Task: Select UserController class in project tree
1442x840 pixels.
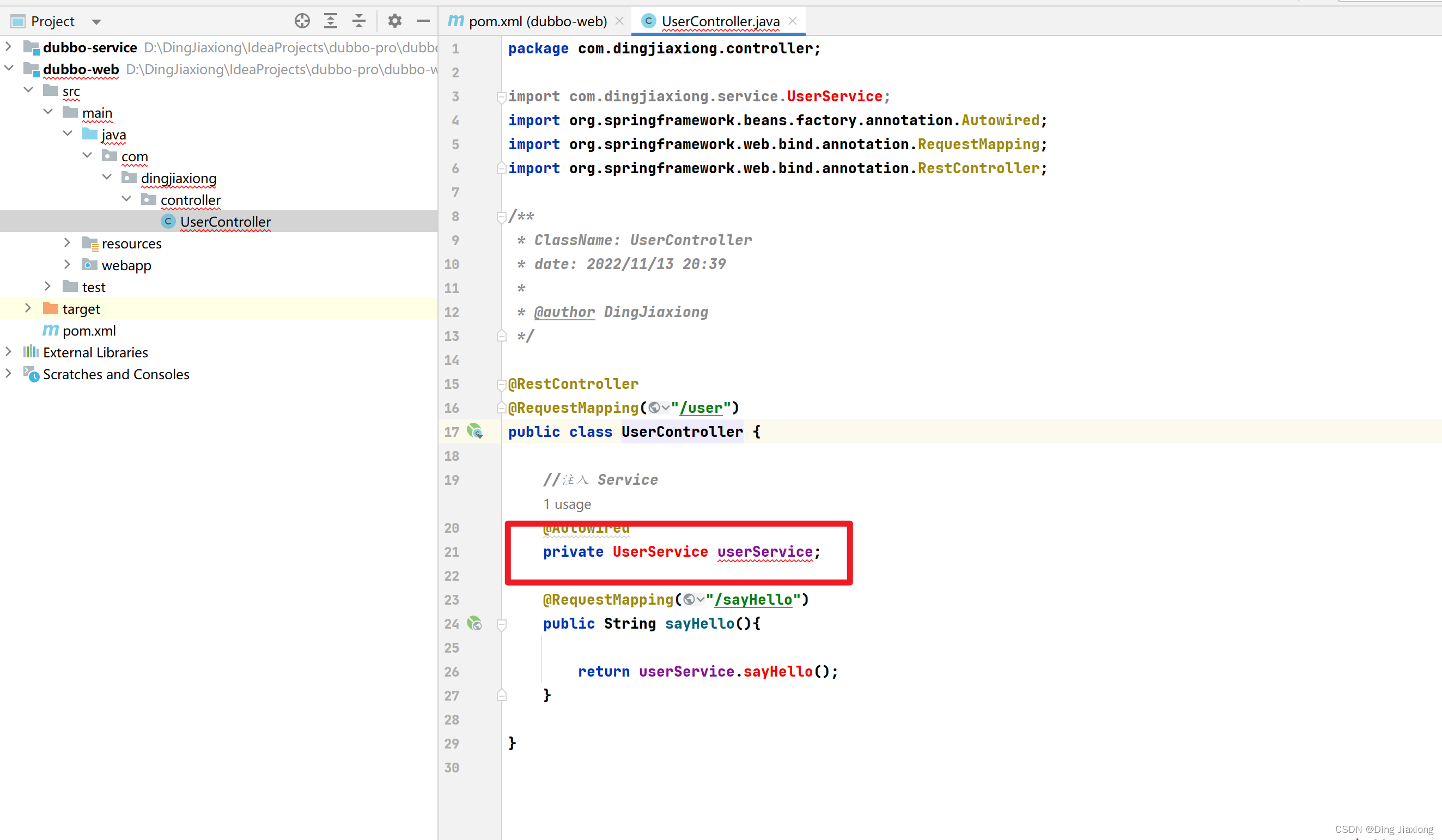Action: point(218,221)
